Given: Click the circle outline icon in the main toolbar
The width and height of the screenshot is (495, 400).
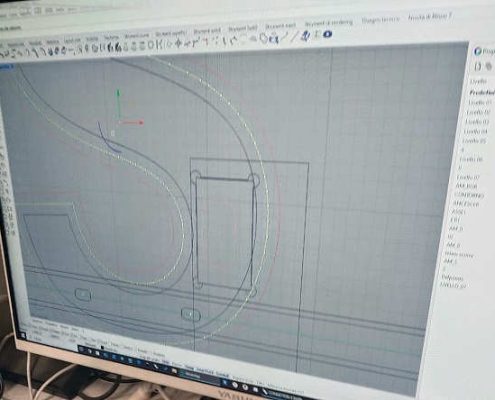Looking at the screenshot, I should pos(151,44).
